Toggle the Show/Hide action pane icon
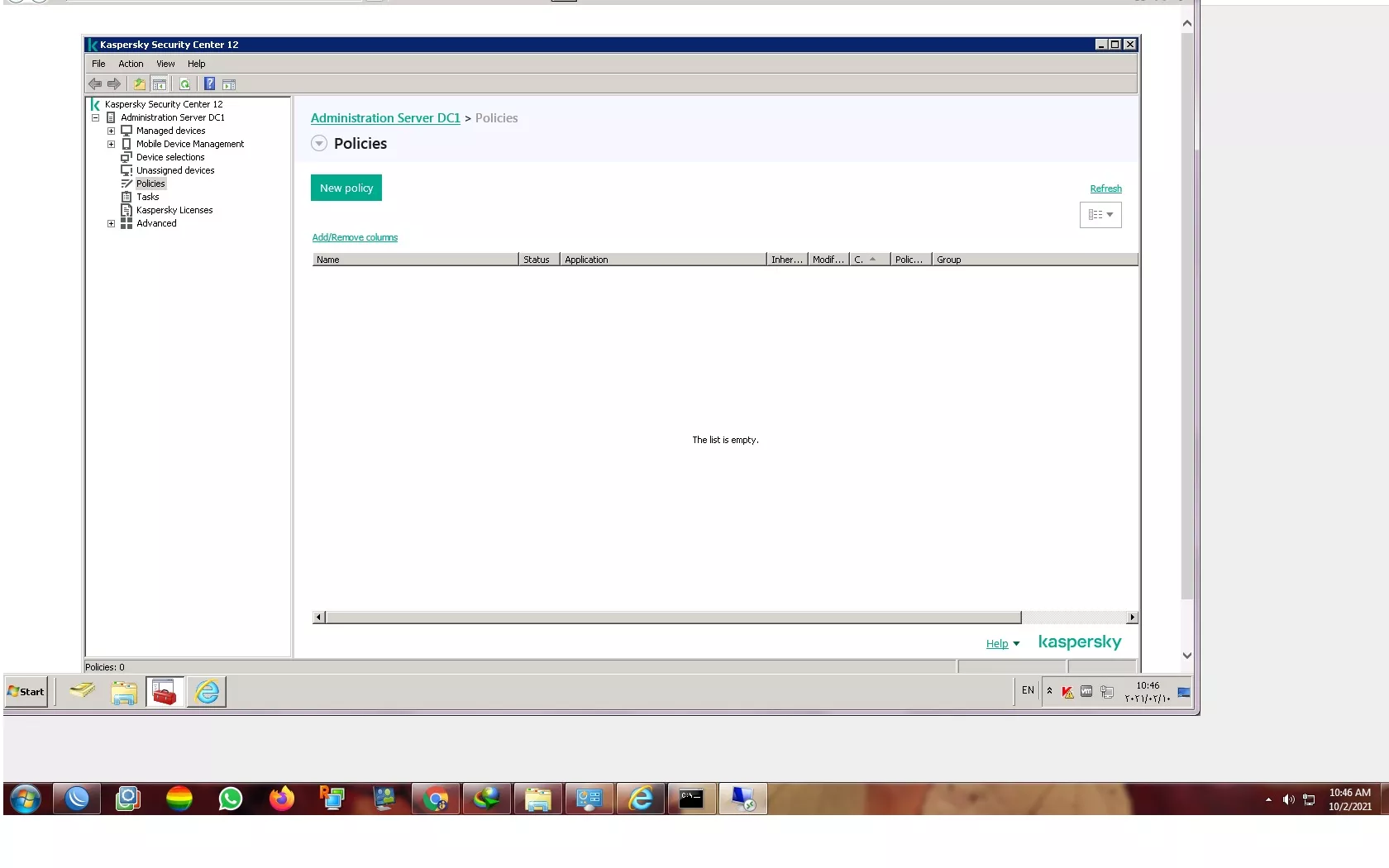The height and width of the screenshot is (868, 1389). coord(229,84)
